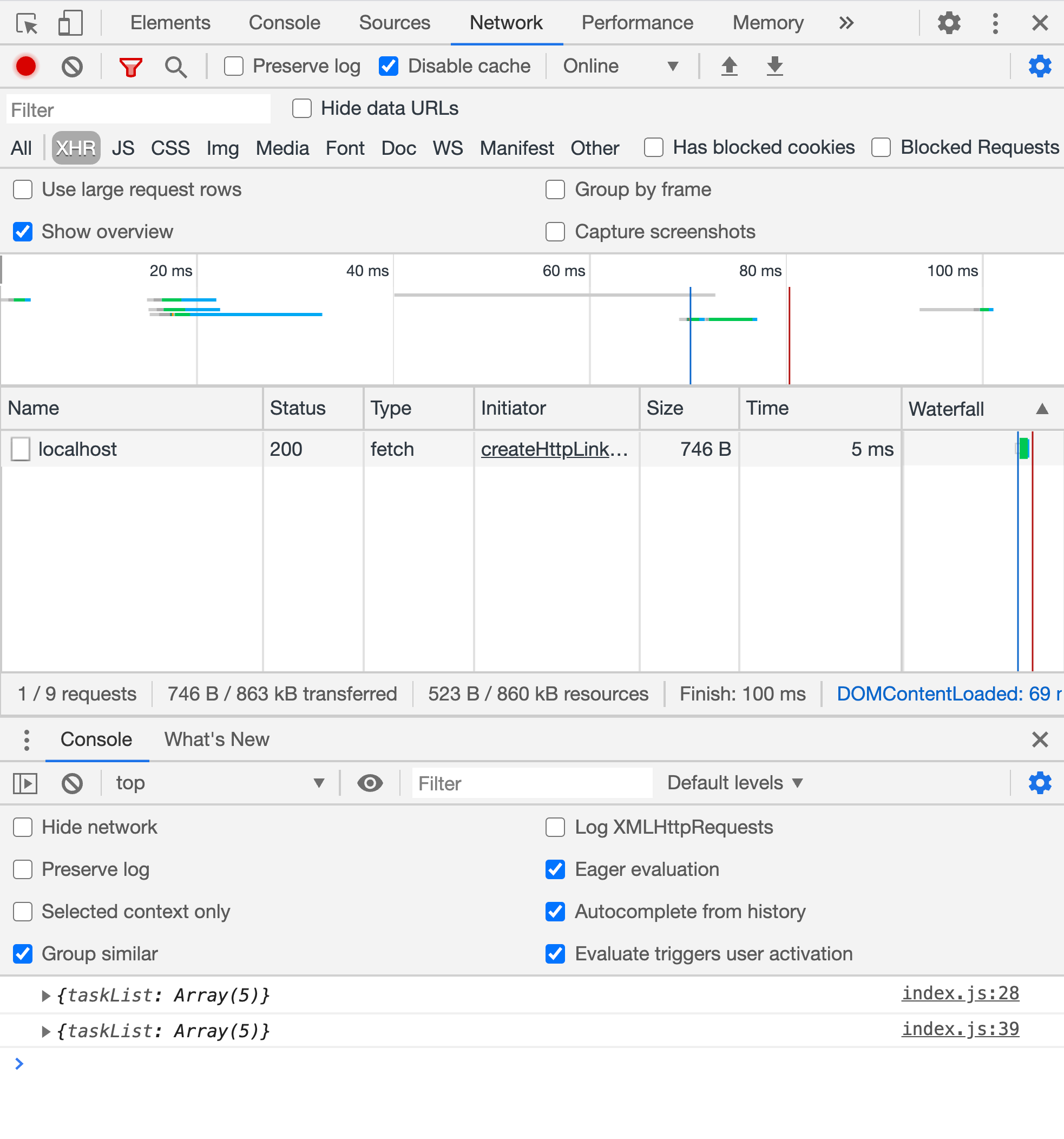Sort by the Waterfall column arrow

pyautogui.click(x=1042, y=409)
